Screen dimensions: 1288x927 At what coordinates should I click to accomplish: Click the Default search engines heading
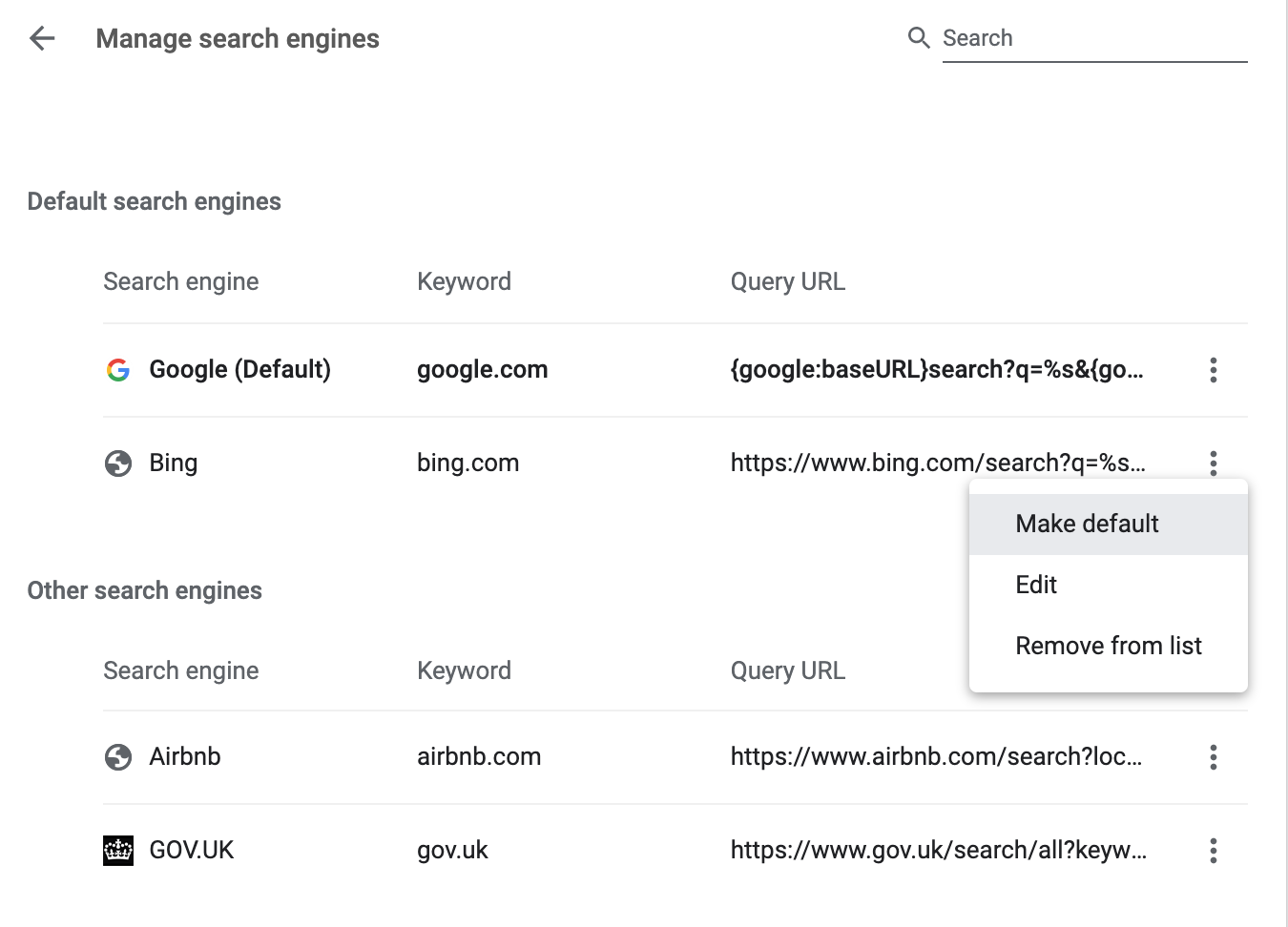pyautogui.click(x=155, y=202)
